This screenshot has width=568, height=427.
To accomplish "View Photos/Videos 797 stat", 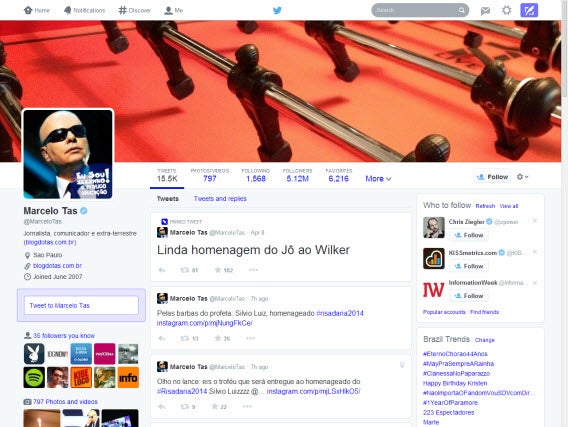I will pyautogui.click(x=210, y=175).
